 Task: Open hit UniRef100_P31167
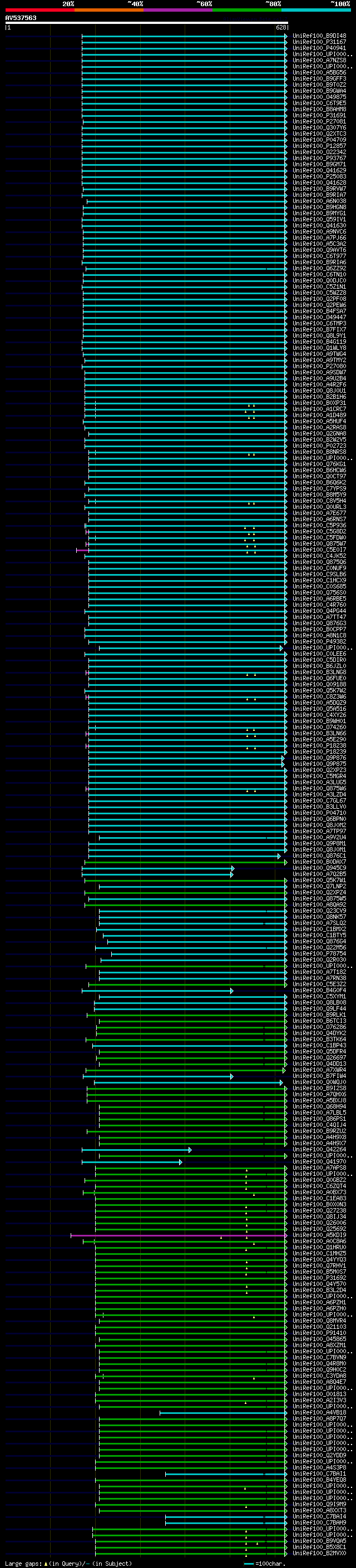point(319,42)
